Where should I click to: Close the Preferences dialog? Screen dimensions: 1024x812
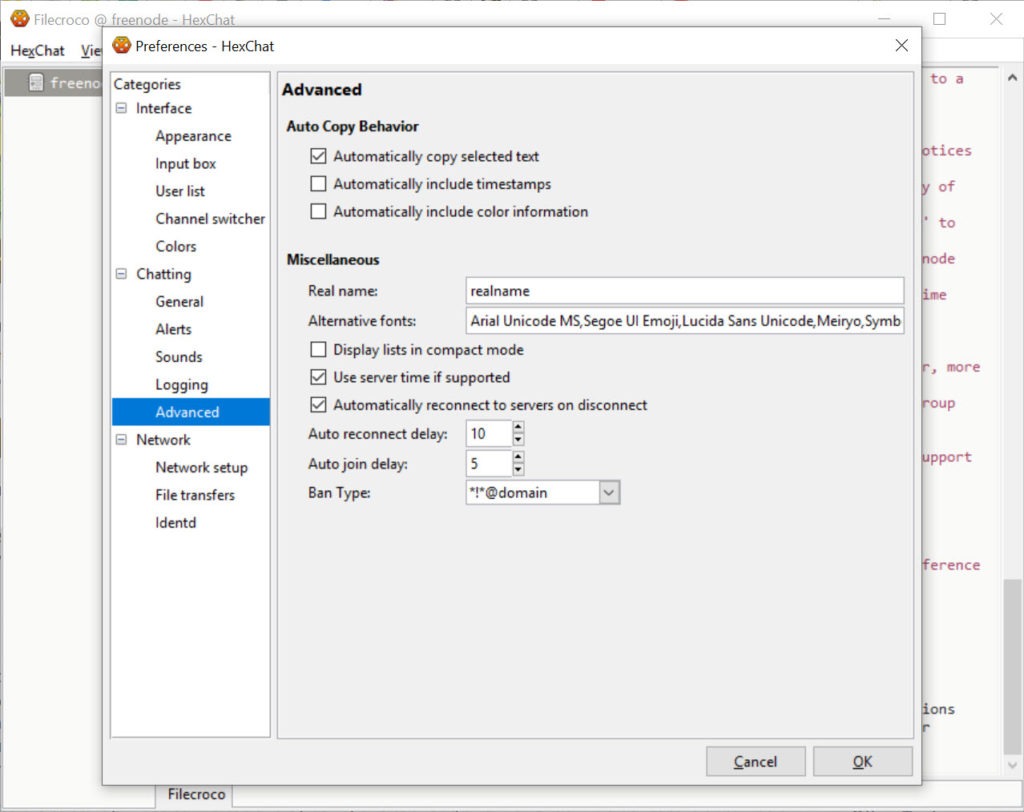901,45
